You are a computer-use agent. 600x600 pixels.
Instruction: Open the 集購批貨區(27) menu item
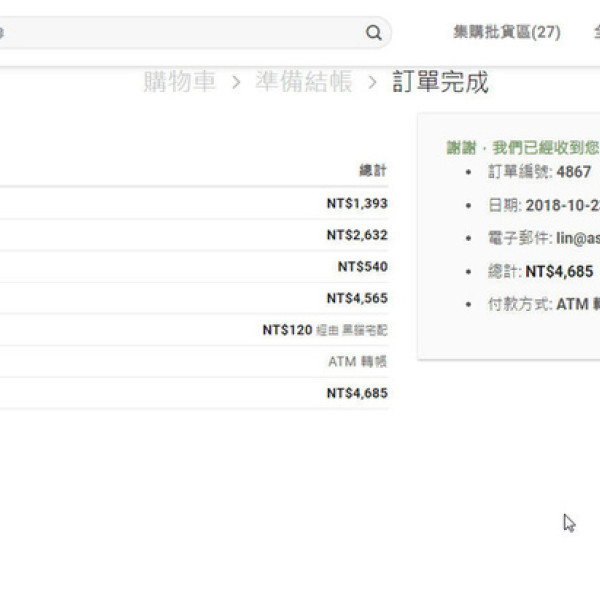click(x=506, y=32)
